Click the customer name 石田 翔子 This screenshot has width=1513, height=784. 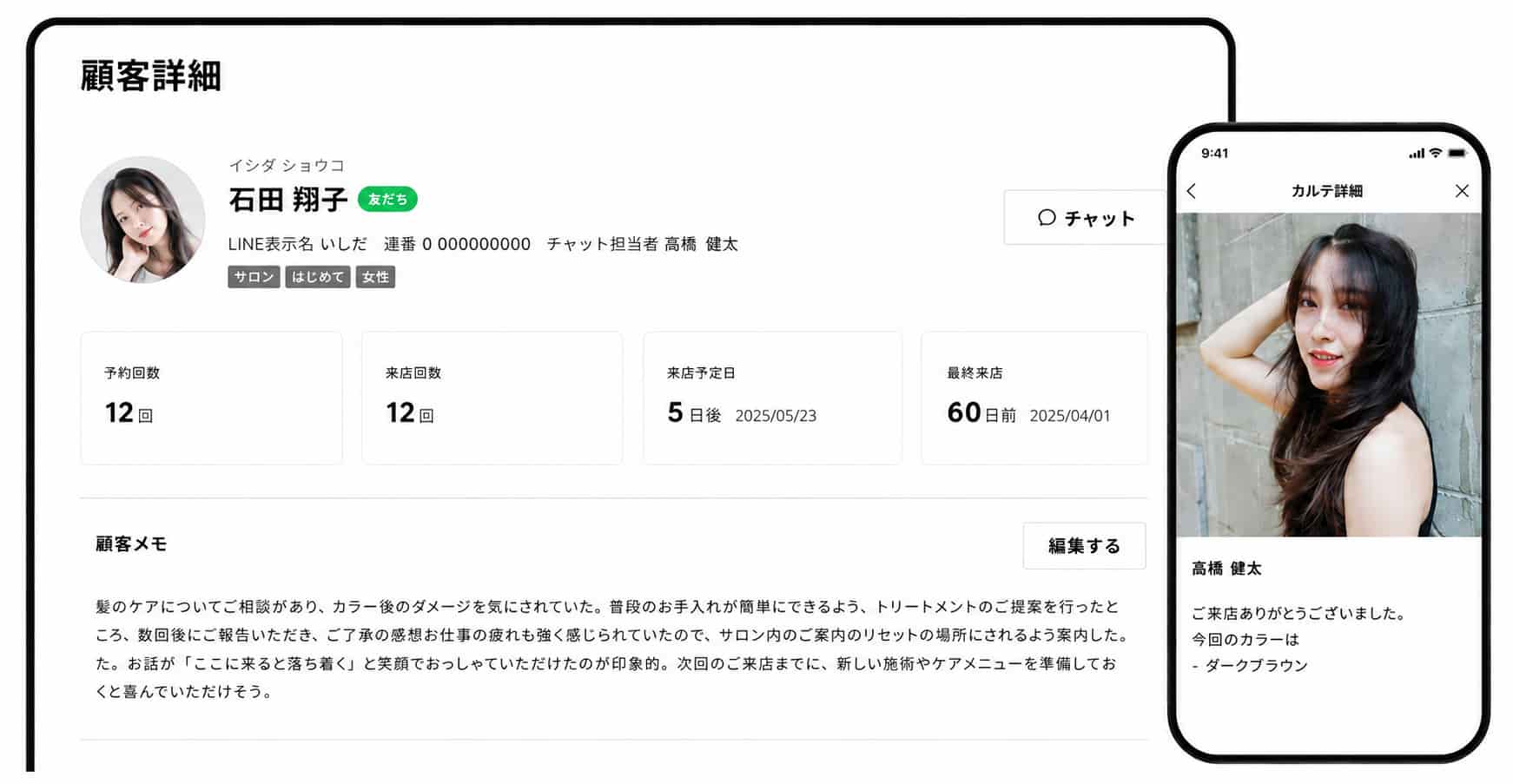click(x=288, y=200)
